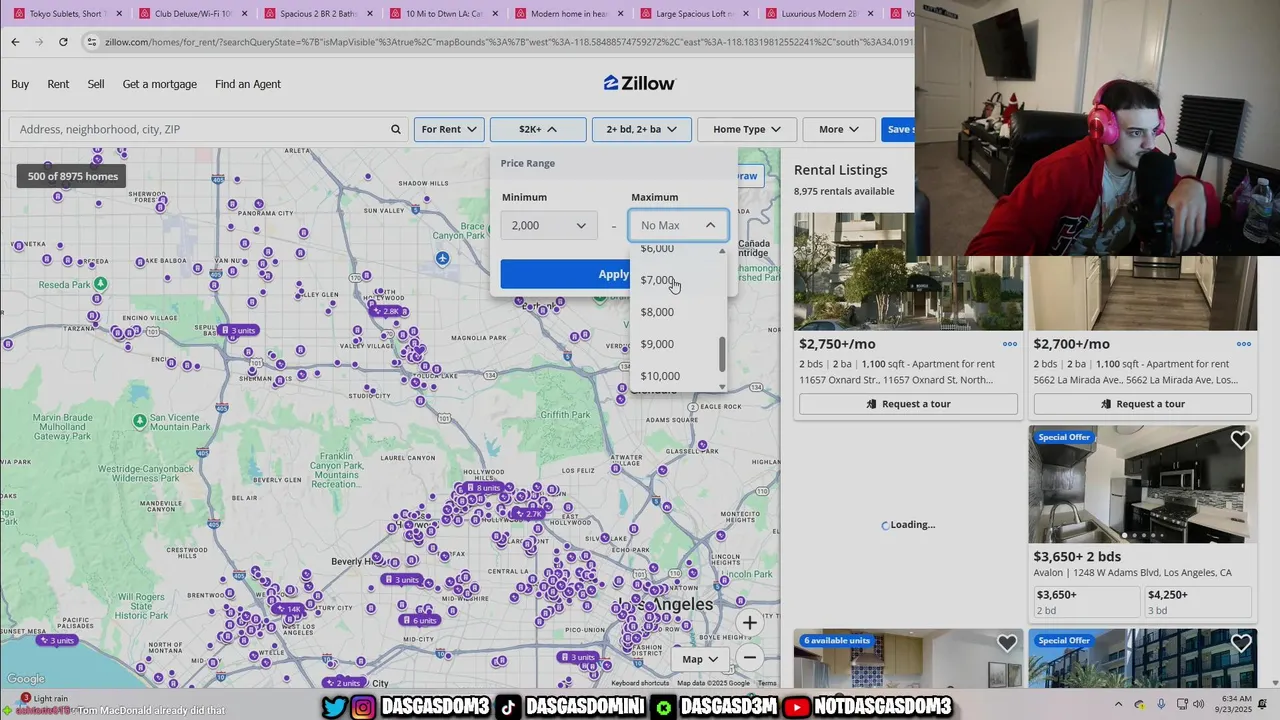
Task: Open the 2+ bd, 2+ ba filter
Action: click(x=641, y=129)
